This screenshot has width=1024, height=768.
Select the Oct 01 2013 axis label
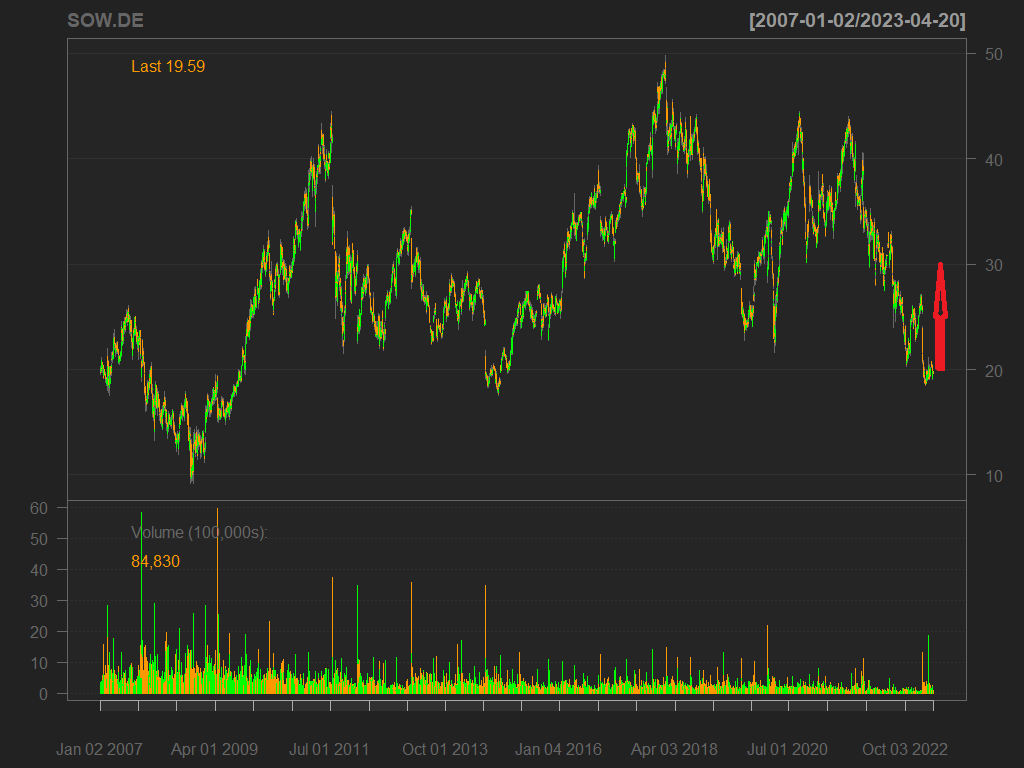point(444,749)
